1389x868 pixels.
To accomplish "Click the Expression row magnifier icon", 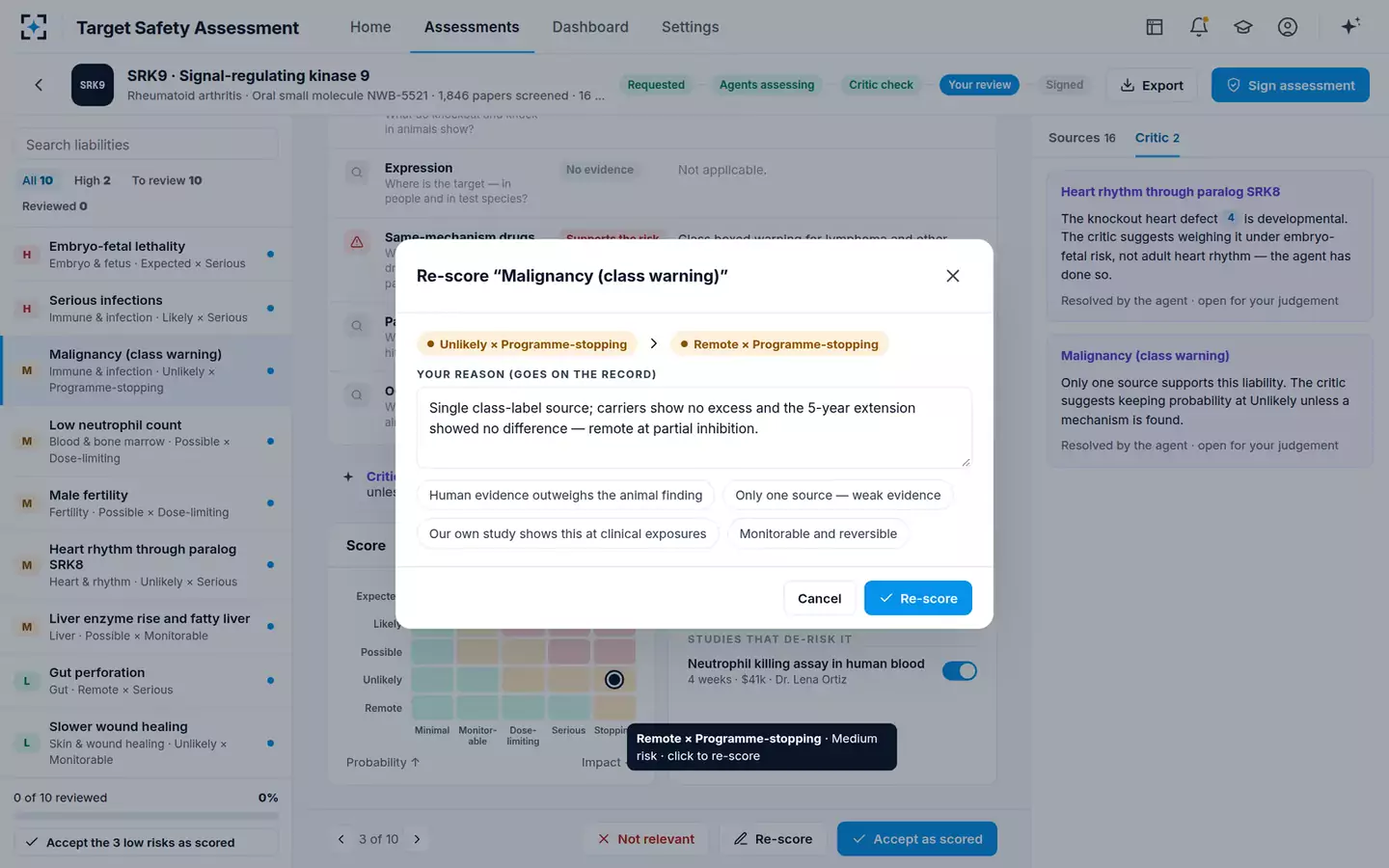I will 357,173.
